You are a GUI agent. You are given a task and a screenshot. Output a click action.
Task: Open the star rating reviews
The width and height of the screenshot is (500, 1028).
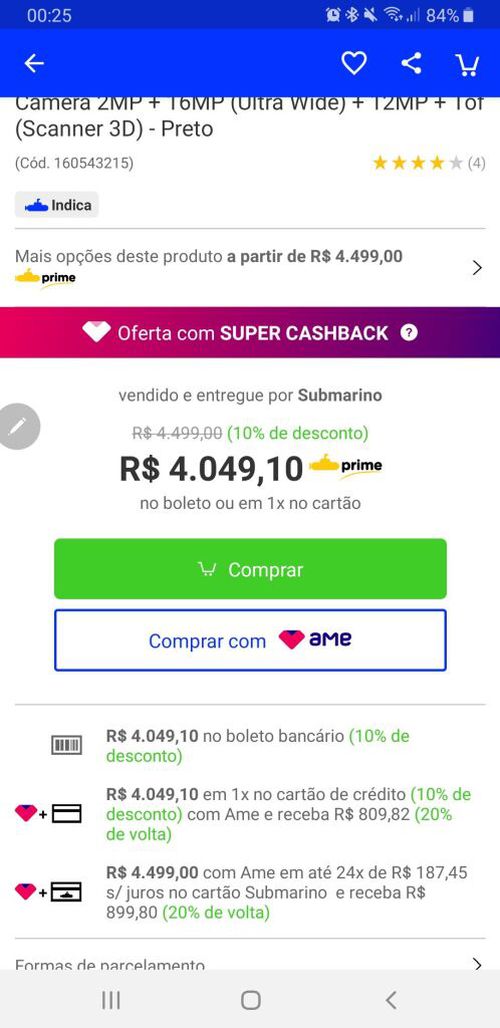tap(429, 163)
